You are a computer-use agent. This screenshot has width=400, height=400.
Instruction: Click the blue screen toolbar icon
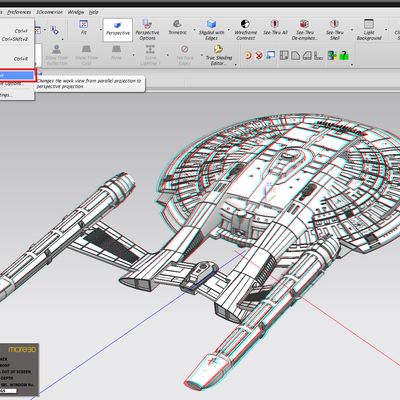(271, 55)
